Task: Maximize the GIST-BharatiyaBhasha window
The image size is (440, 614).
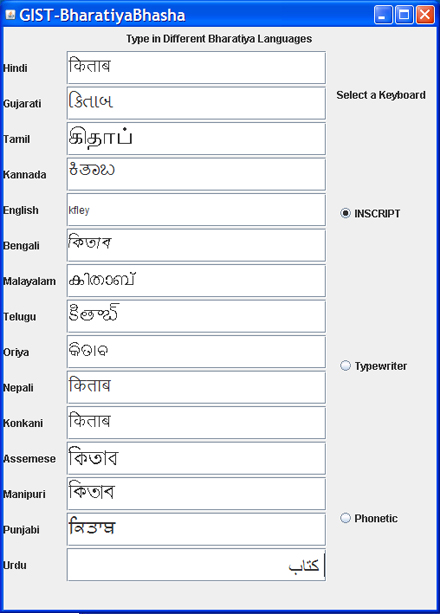Action: pyautogui.click(x=404, y=15)
